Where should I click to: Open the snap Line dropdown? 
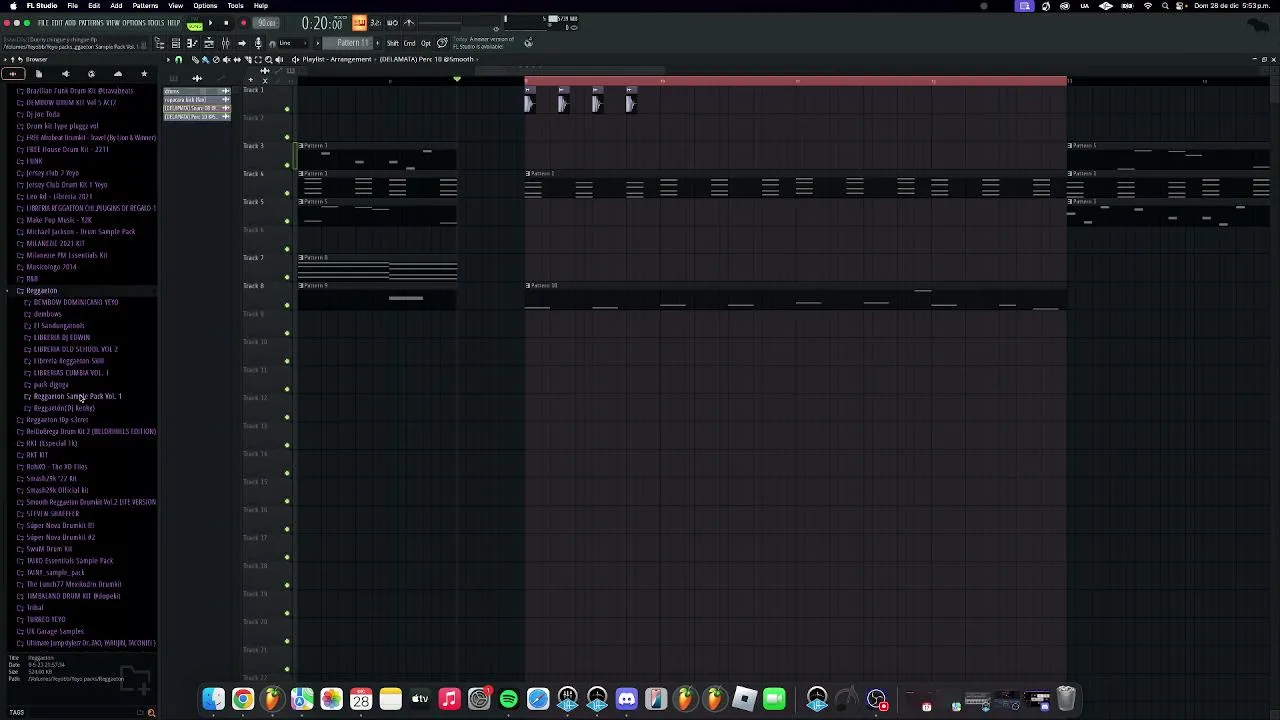tap(293, 43)
